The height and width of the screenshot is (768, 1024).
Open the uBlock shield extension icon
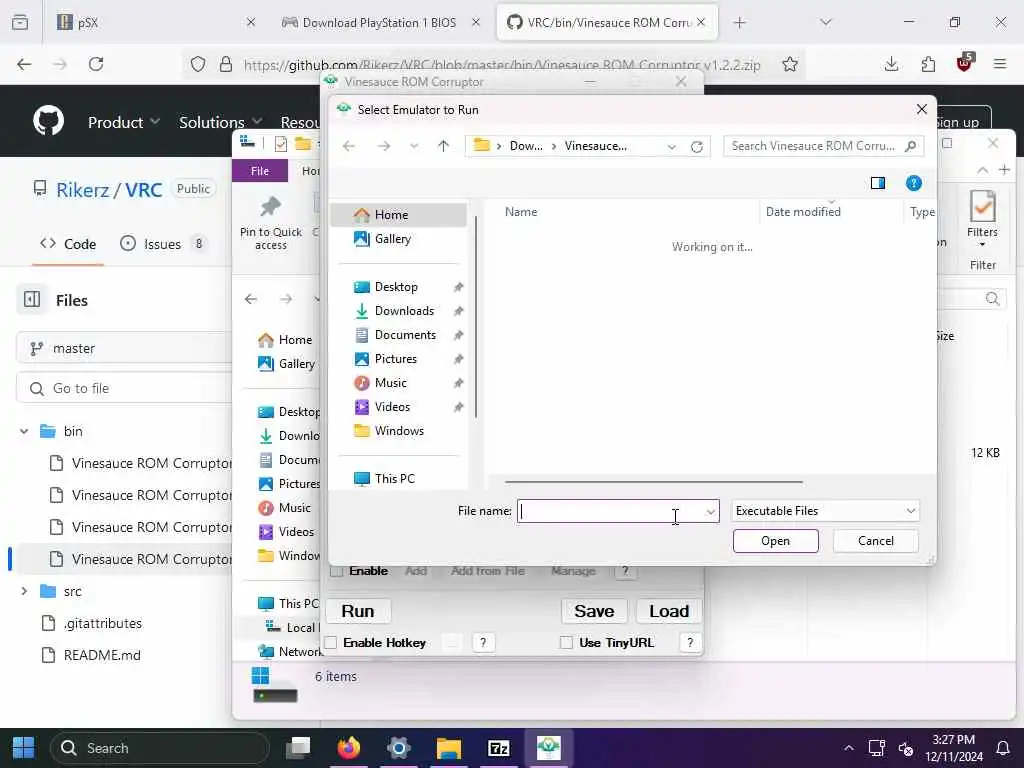tap(965, 63)
